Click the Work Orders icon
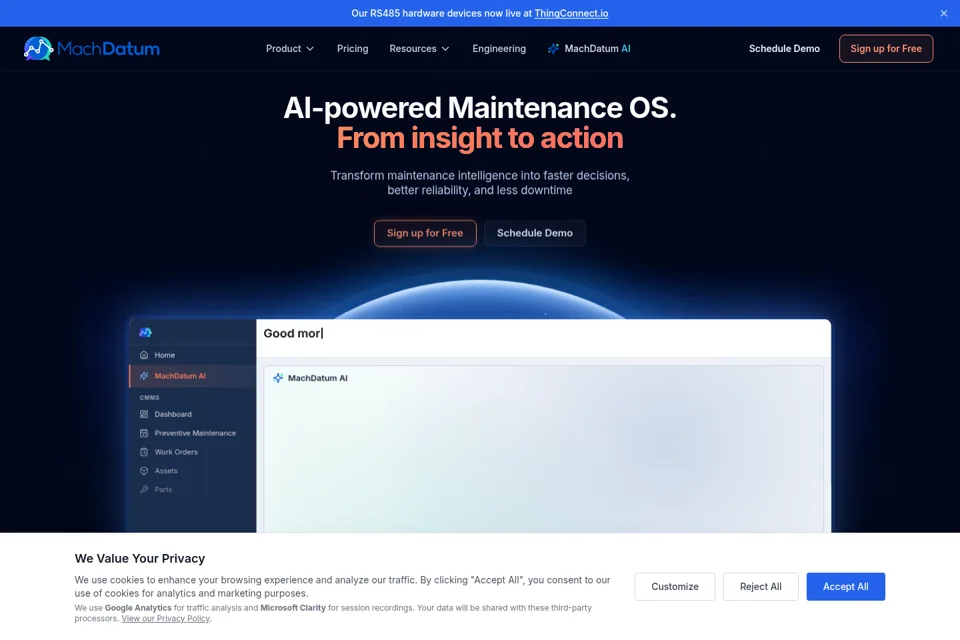 (x=144, y=453)
